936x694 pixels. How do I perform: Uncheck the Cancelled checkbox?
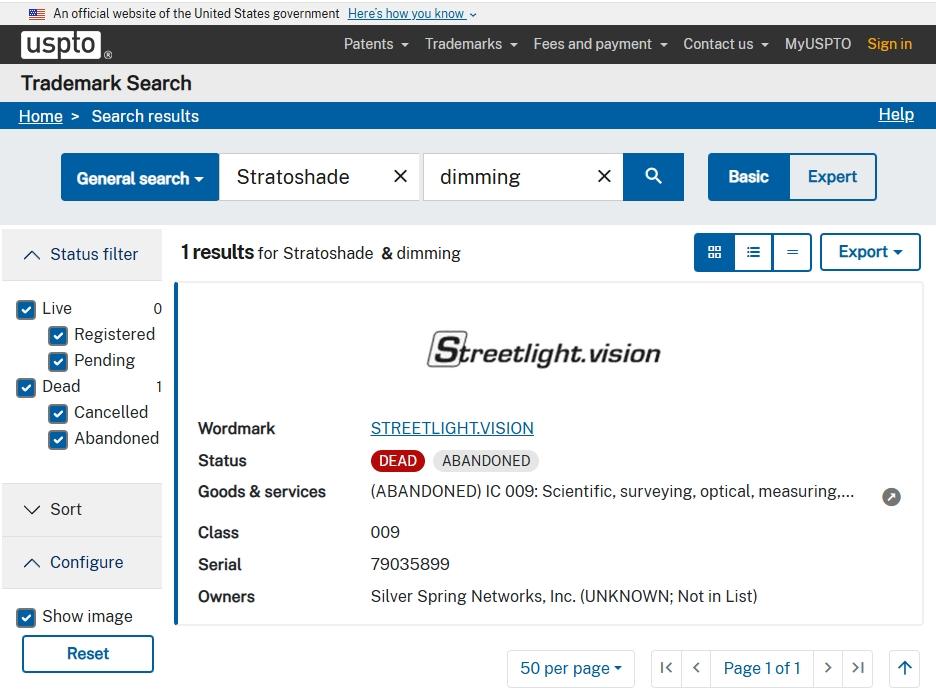coord(58,413)
